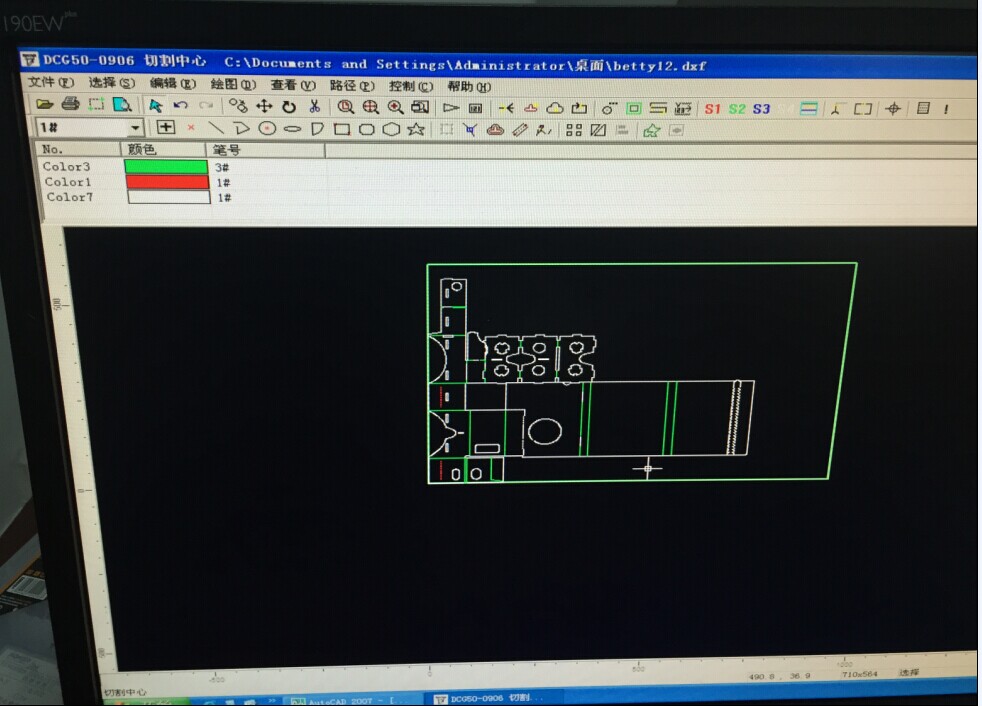The height and width of the screenshot is (706, 982).
Task: Select the arrow pointer selection tool
Action: (155, 106)
